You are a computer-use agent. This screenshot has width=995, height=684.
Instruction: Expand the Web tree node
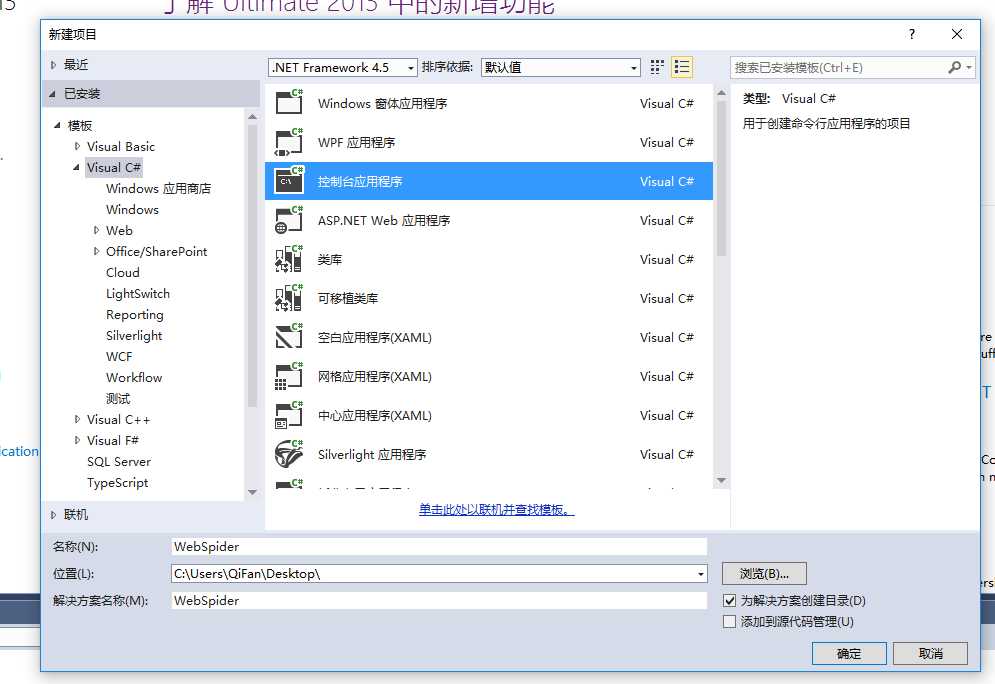pos(96,230)
